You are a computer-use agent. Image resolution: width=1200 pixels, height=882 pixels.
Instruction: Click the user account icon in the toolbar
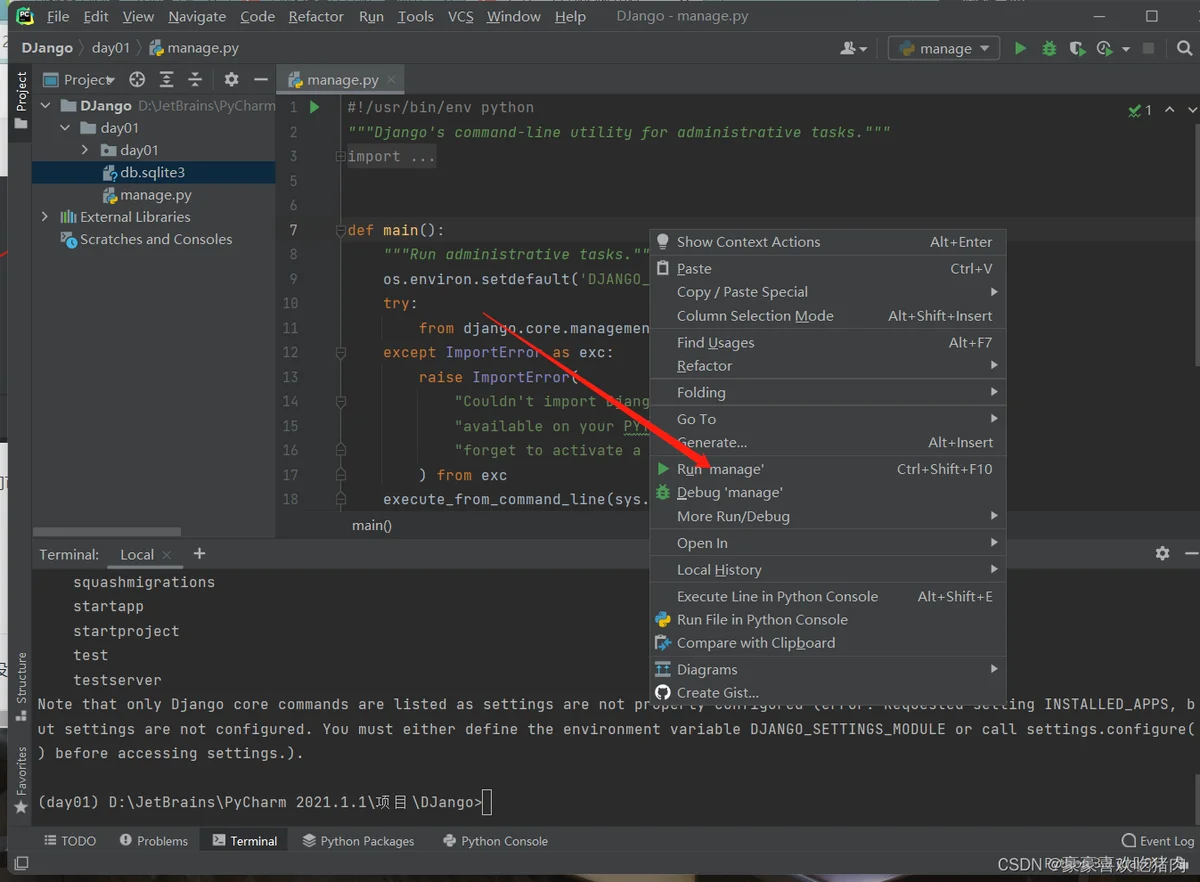tap(852, 48)
